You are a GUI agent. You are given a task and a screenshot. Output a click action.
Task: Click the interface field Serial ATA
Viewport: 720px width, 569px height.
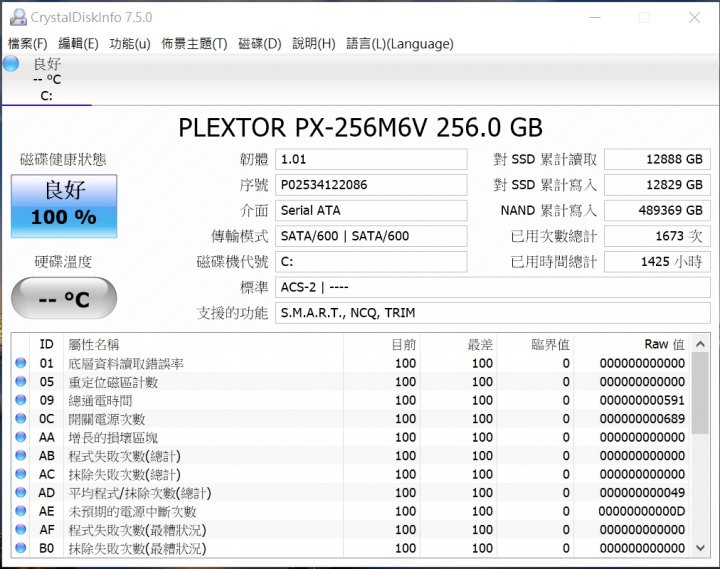coord(371,210)
